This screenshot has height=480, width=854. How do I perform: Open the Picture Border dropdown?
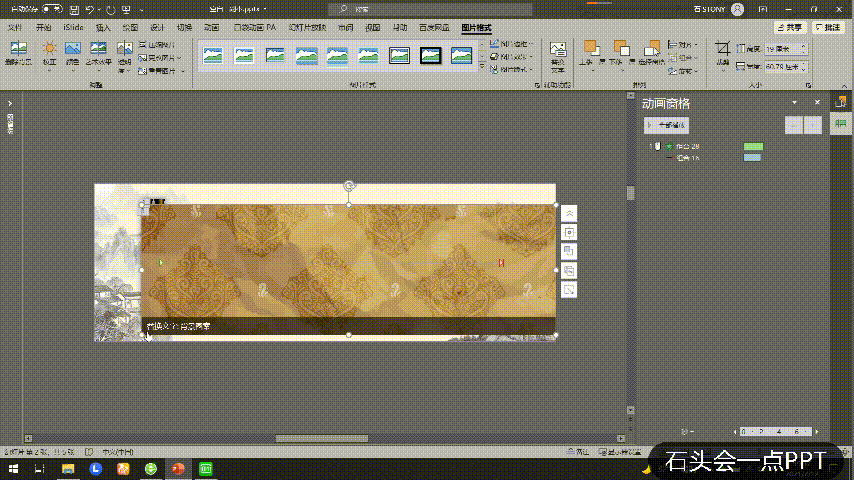click(x=511, y=44)
